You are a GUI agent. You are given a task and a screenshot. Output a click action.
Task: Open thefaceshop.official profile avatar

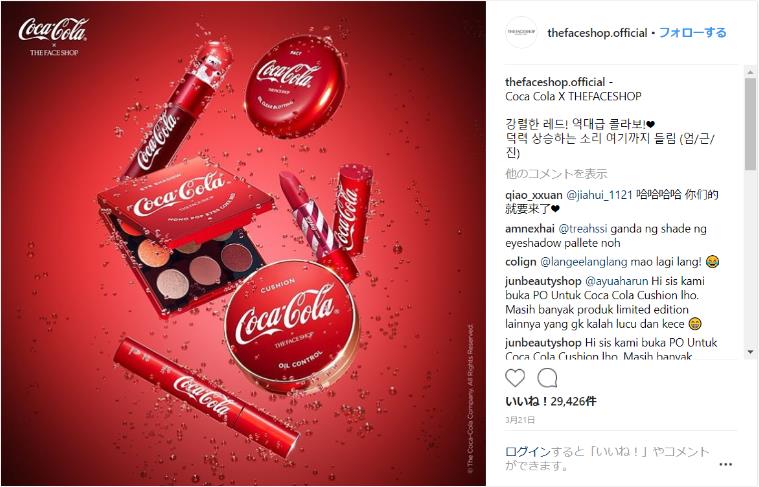pyautogui.click(x=521, y=32)
